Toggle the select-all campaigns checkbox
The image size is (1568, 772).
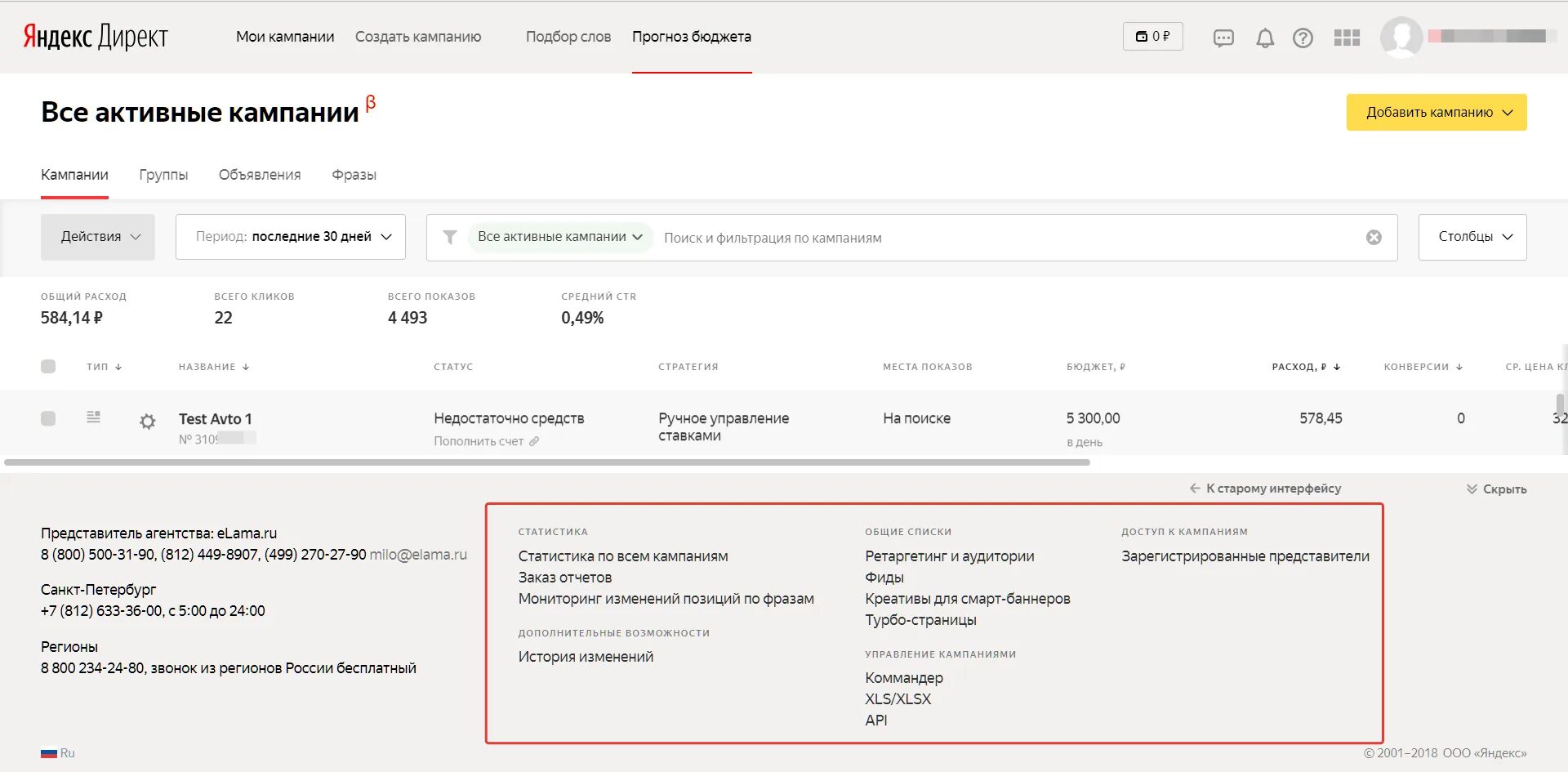tap(48, 367)
